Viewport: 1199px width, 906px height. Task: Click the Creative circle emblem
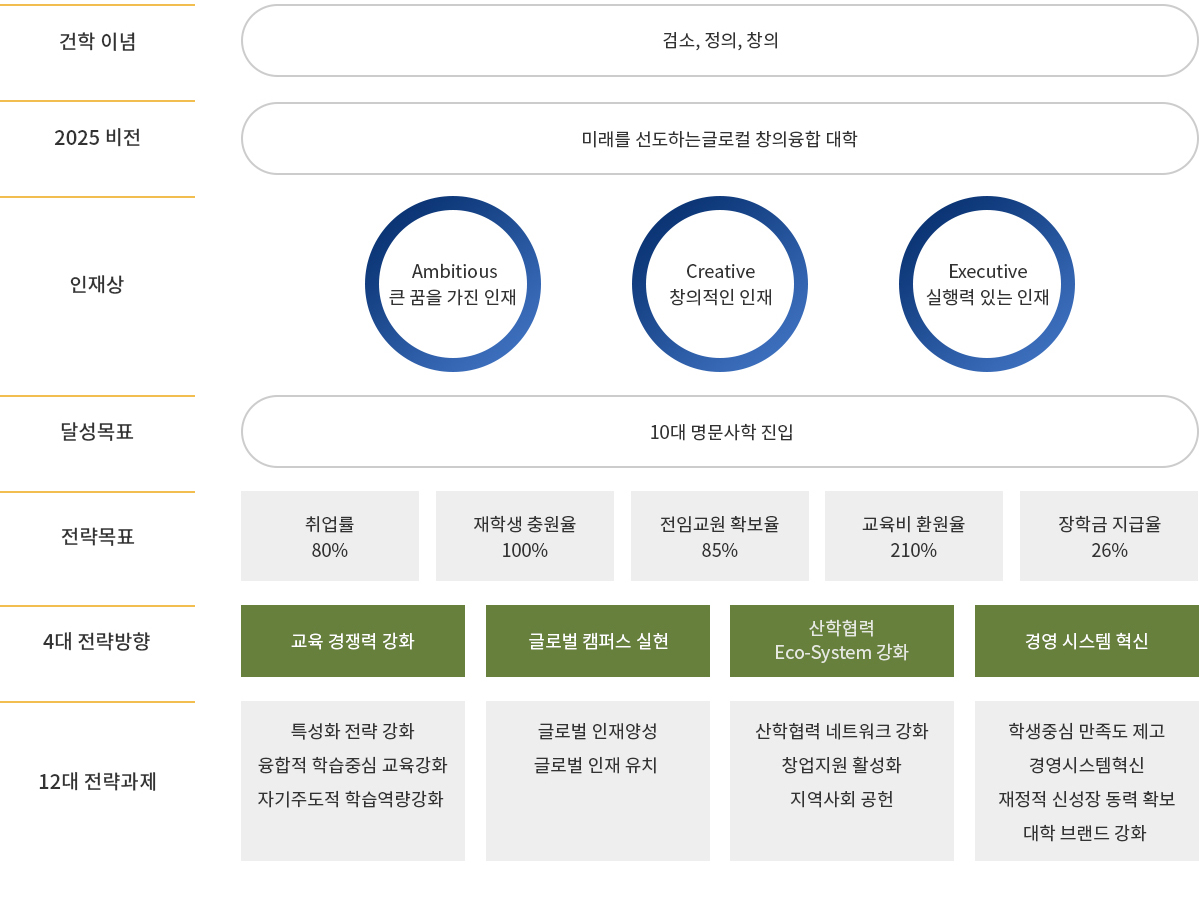point(720,284)
